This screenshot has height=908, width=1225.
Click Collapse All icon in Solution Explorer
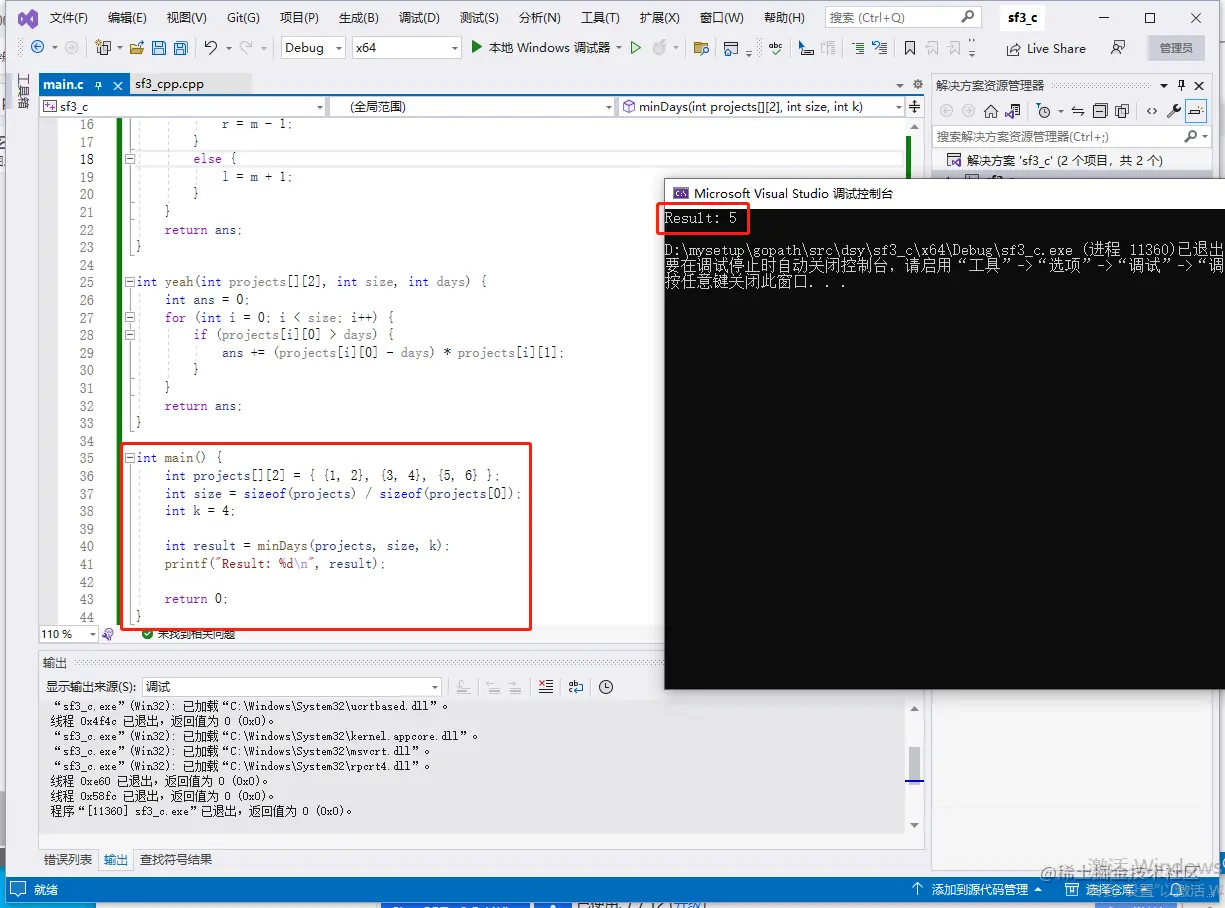(x=1100, y=111)
